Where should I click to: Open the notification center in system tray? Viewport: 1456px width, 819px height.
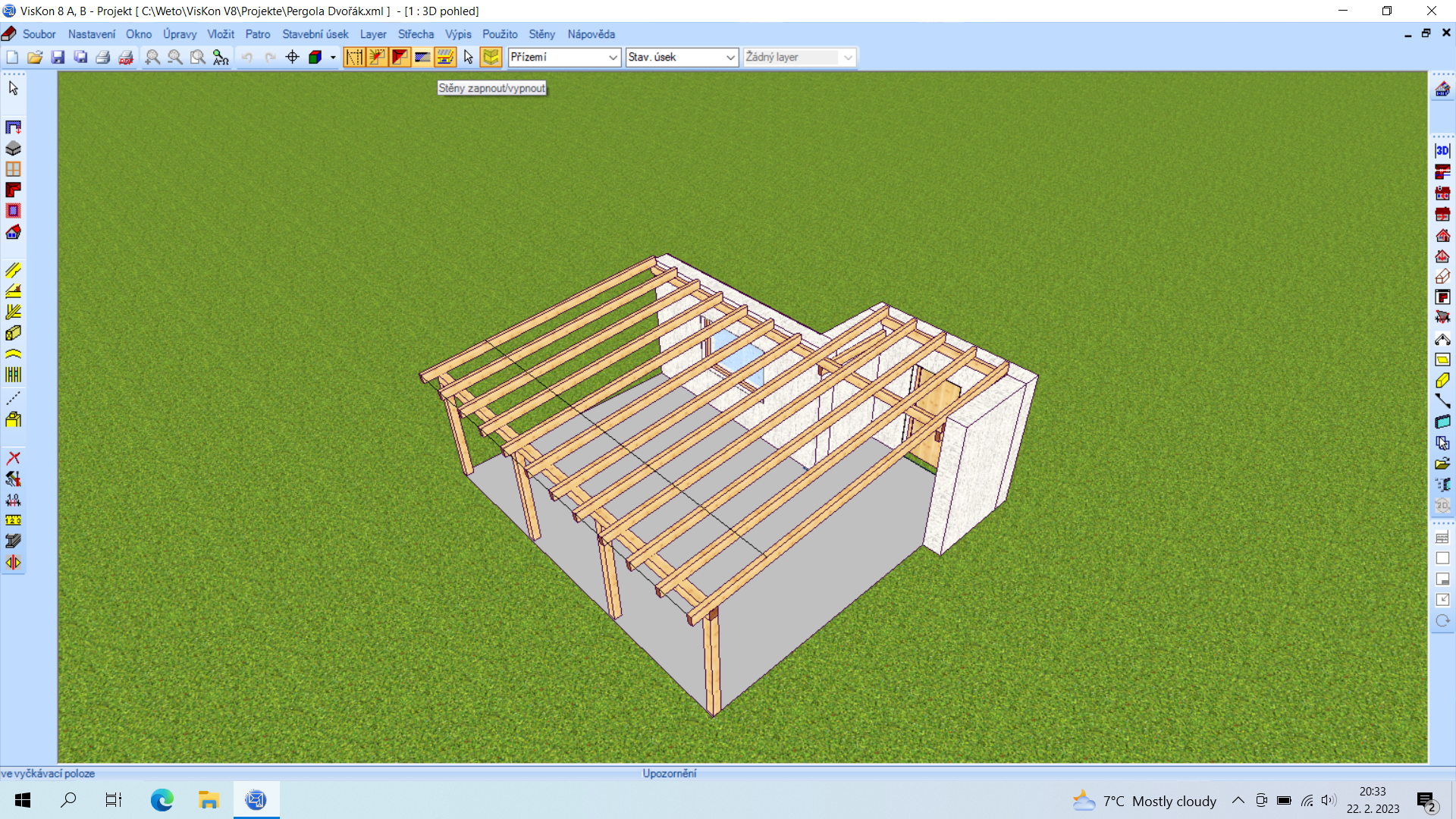[x=1426, y=801]
